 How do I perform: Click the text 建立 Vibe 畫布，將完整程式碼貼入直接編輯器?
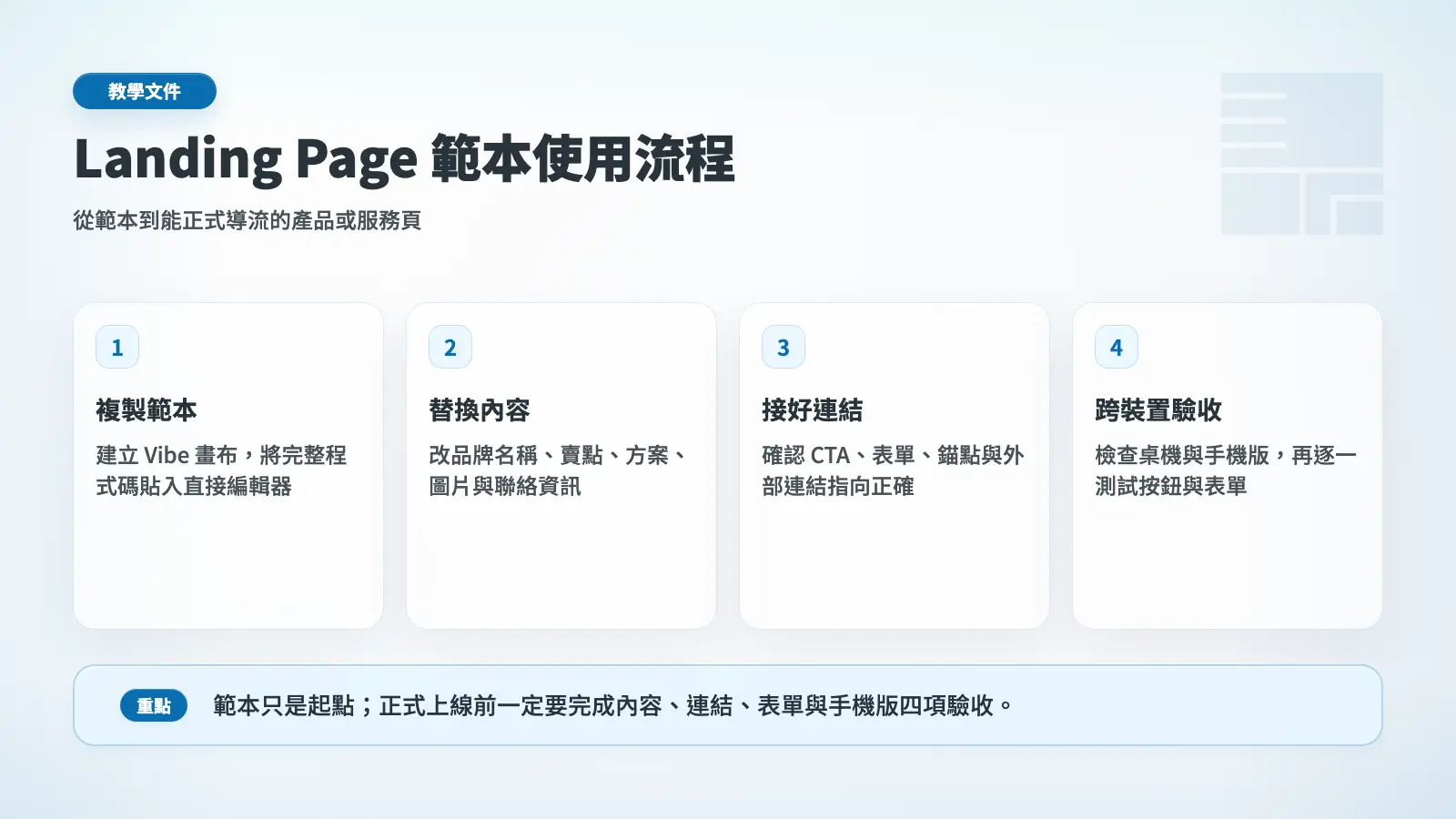(x=221, y=470)
